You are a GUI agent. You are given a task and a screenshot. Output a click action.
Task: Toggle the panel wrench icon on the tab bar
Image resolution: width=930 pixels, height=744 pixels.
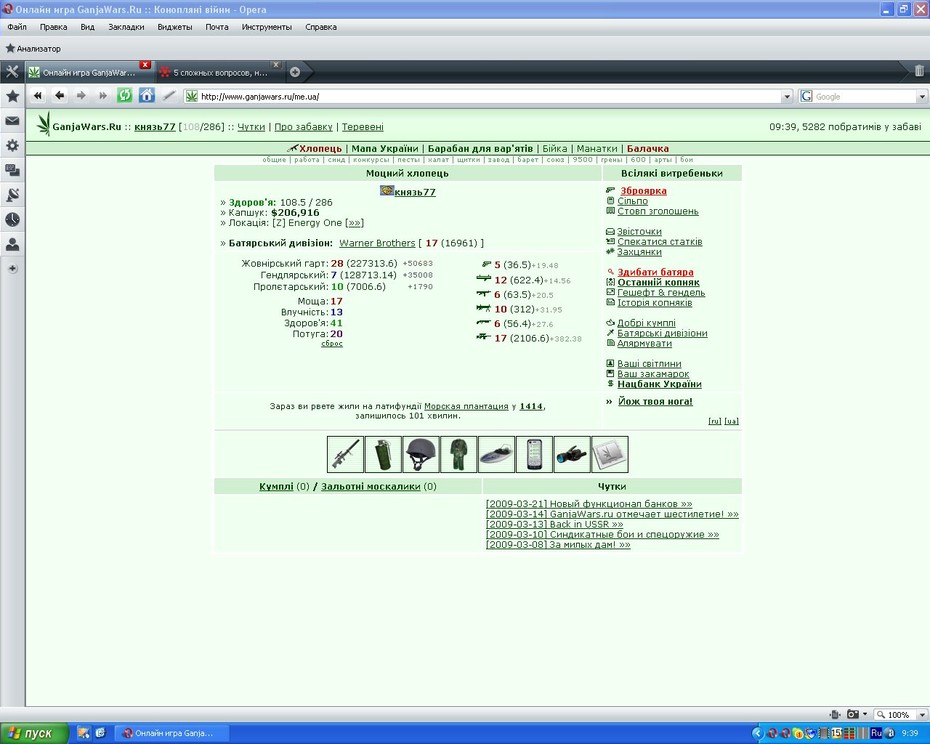(x=12, y=72)
